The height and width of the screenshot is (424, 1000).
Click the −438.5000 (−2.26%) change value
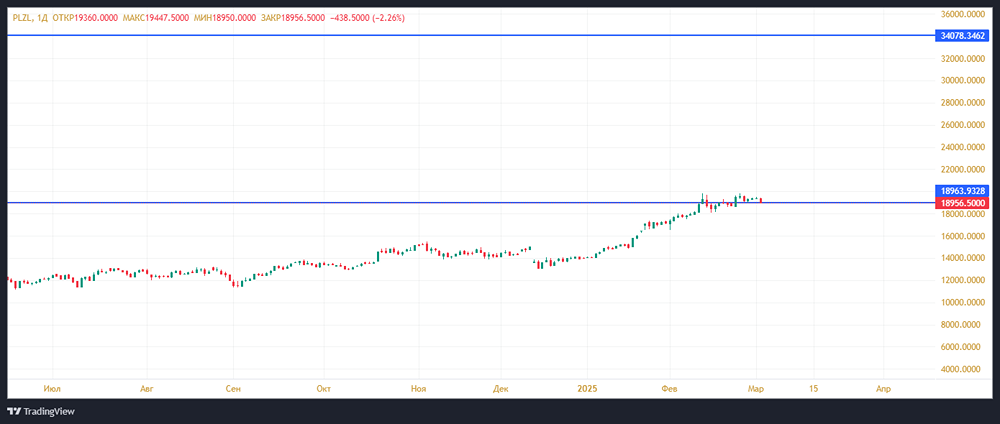(367, 18)
